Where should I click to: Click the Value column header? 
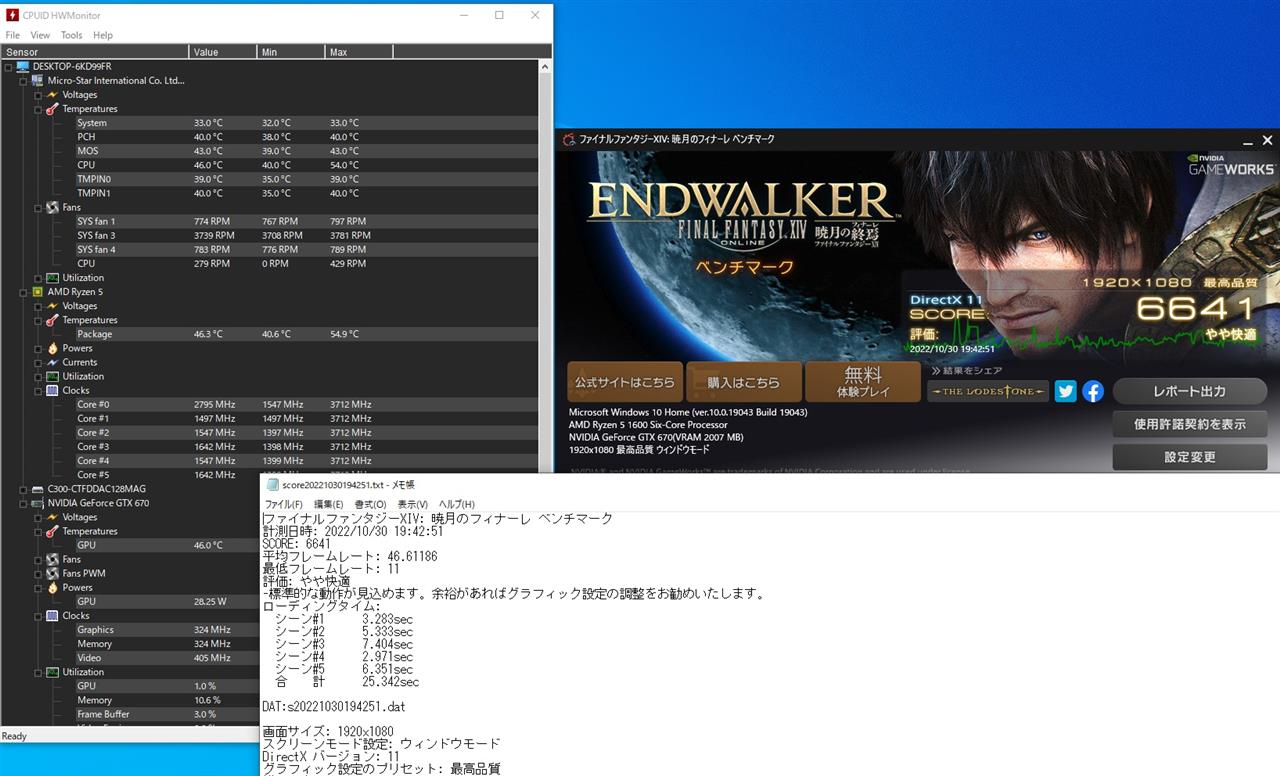(x=223, y=52)
